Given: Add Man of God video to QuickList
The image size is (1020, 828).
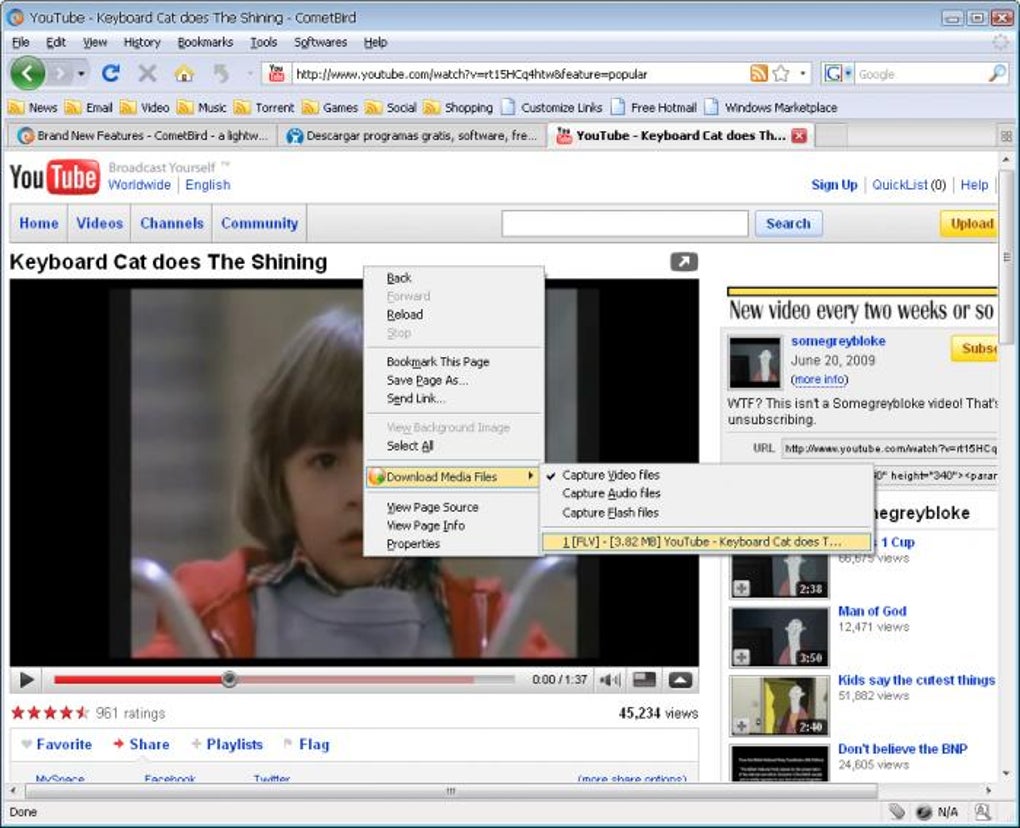Looking at the screenshot, I should 741,658.
